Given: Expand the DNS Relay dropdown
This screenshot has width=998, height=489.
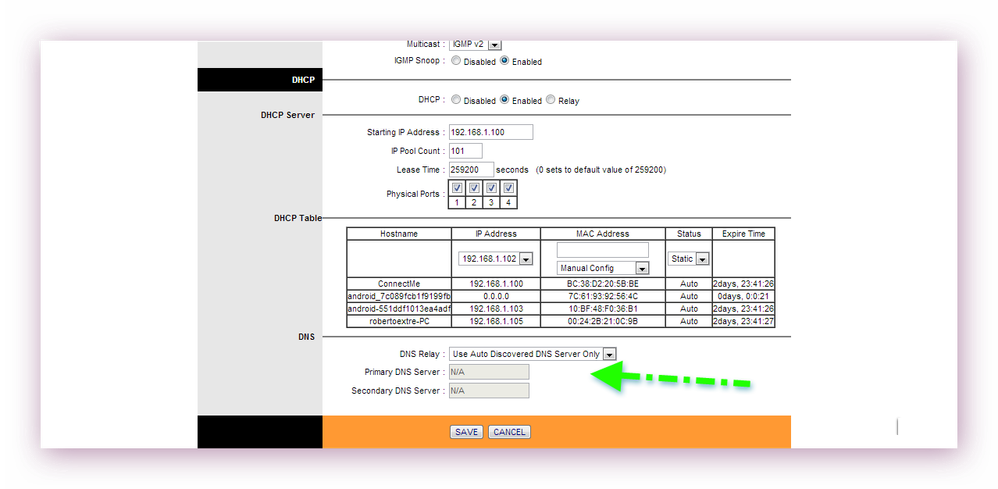Looking at the screenshot, I should pyautogui.click(x=609, y=353).
